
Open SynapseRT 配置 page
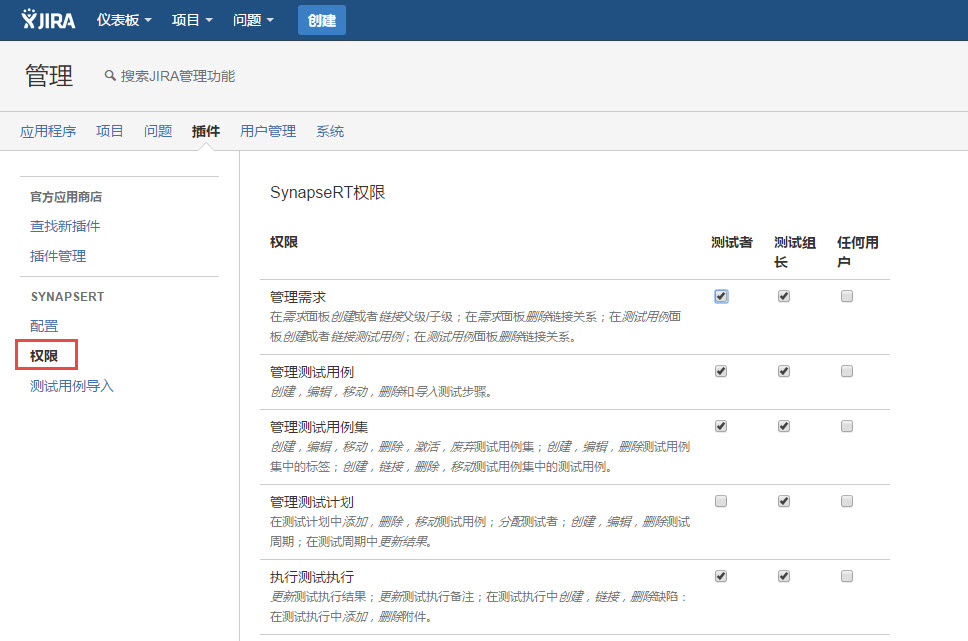(x=44, y=325)
